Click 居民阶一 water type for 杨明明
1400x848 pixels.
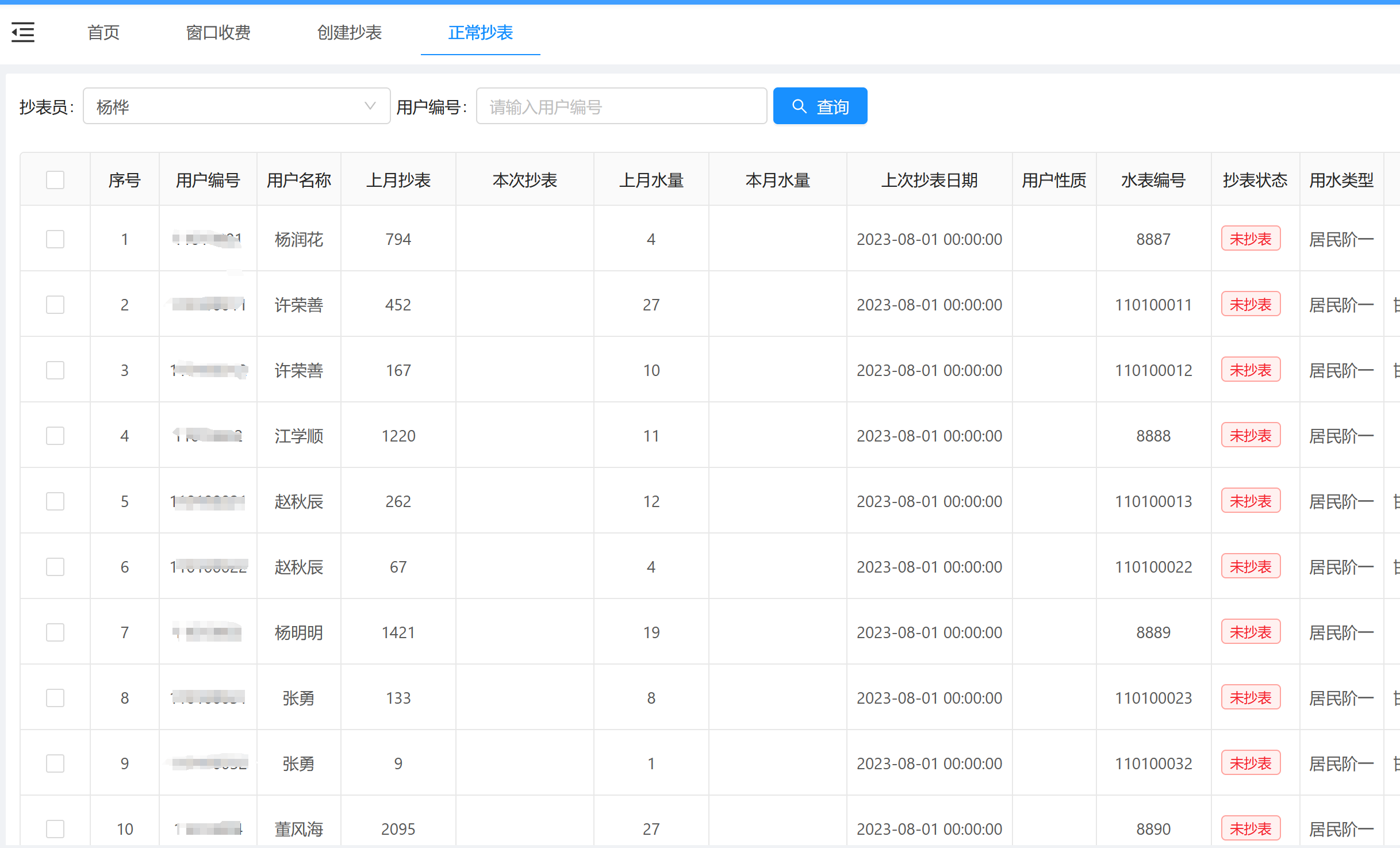point(1342,632)
